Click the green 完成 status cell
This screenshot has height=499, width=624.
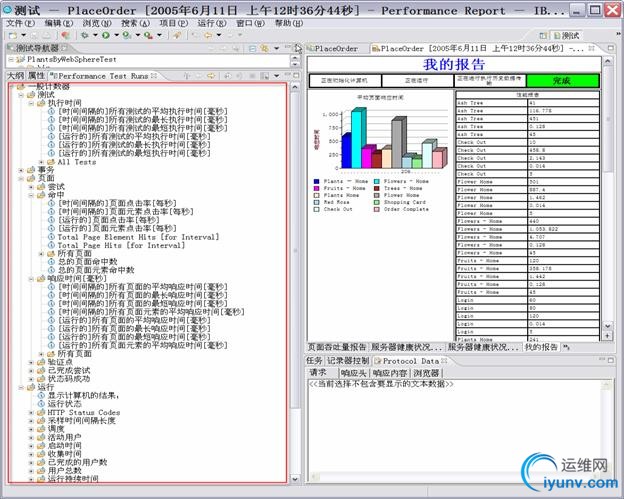(562, 81)
